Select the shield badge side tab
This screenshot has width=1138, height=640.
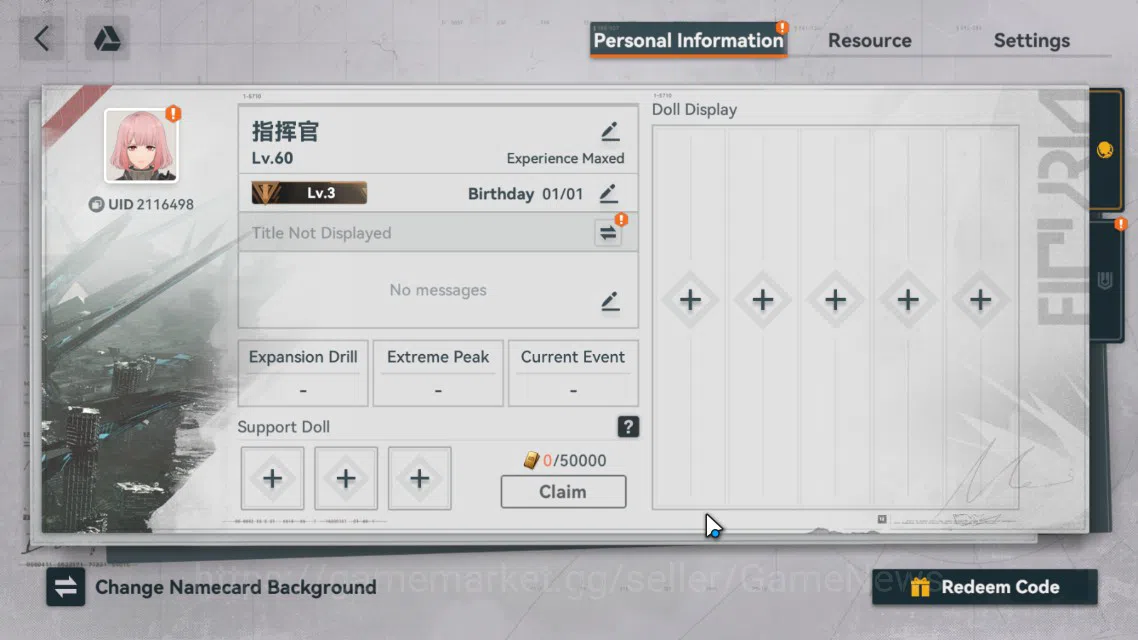[x=1105, y=280]
